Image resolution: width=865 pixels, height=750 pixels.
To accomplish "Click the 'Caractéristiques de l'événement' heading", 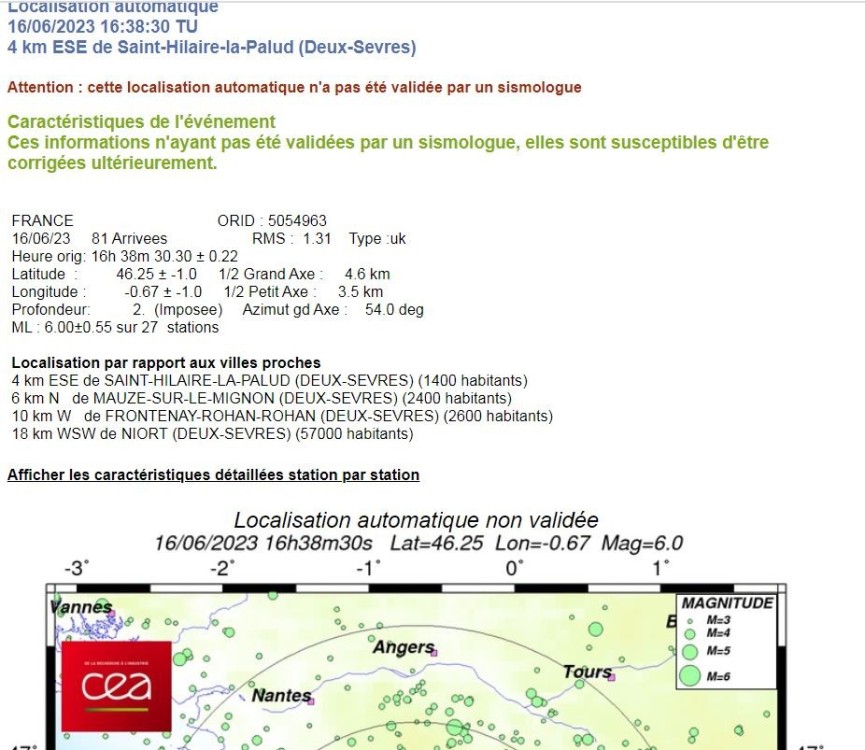I will [141, 122].
